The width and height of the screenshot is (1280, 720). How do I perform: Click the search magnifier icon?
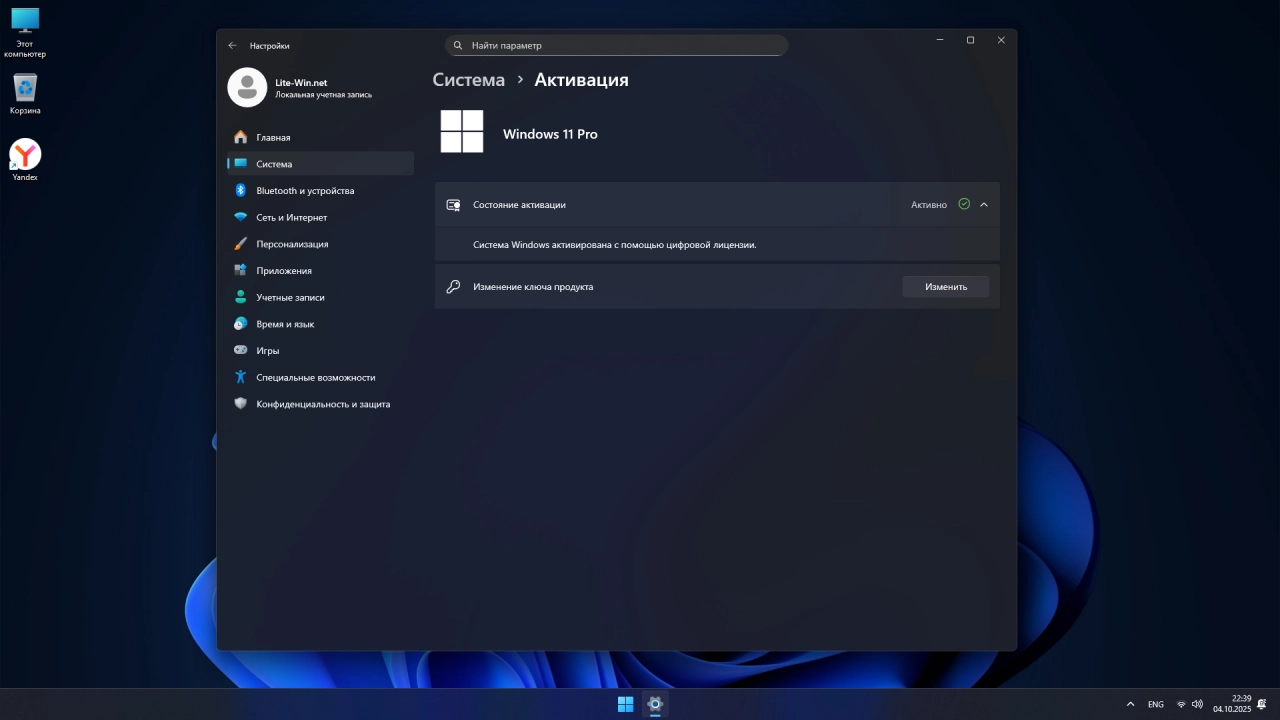(x=458, y=45)
